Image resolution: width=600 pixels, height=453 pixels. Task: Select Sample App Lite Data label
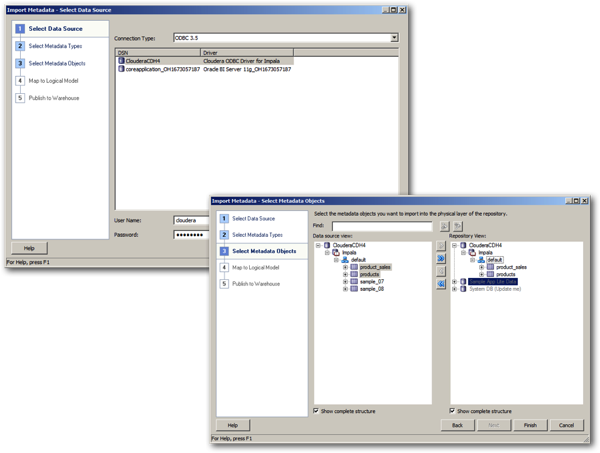click(x=493, y=282)
